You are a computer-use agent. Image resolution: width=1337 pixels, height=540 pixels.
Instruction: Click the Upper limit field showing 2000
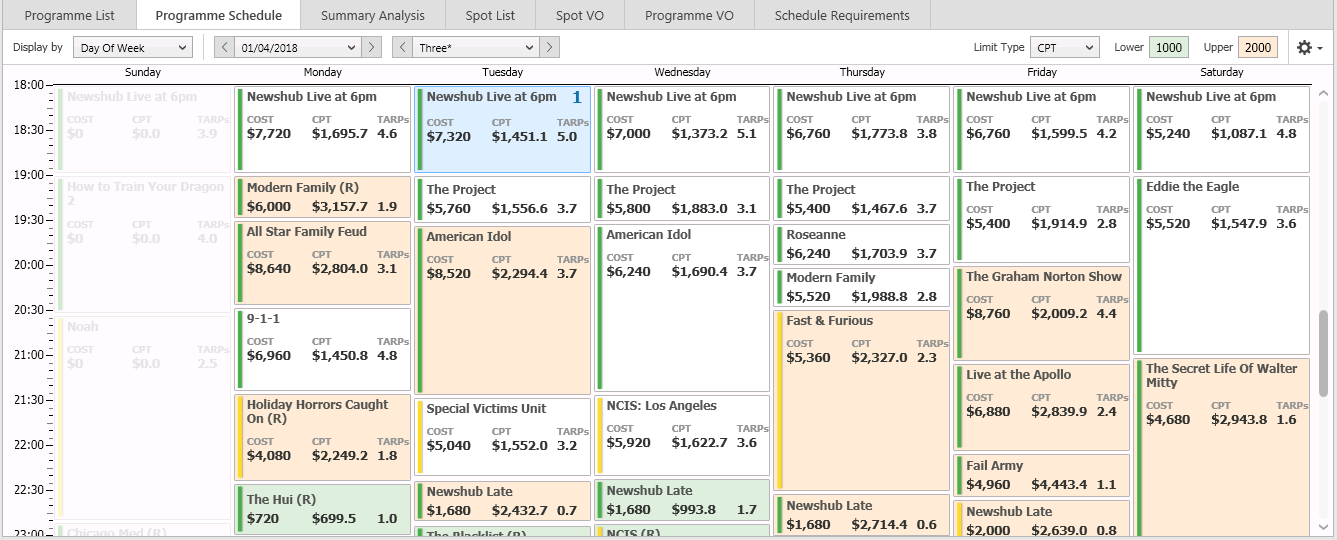point(1258,47)
